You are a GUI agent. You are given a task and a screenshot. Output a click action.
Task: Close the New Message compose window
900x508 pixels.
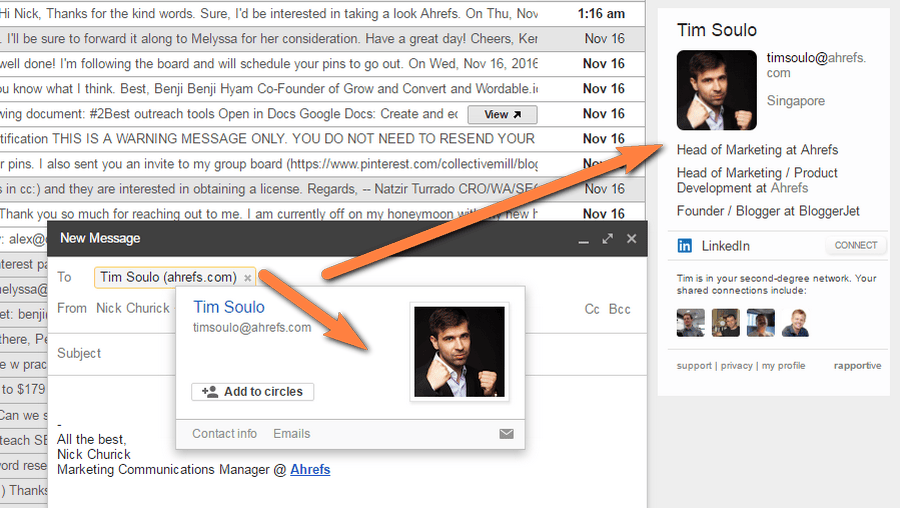pos(631,239)
